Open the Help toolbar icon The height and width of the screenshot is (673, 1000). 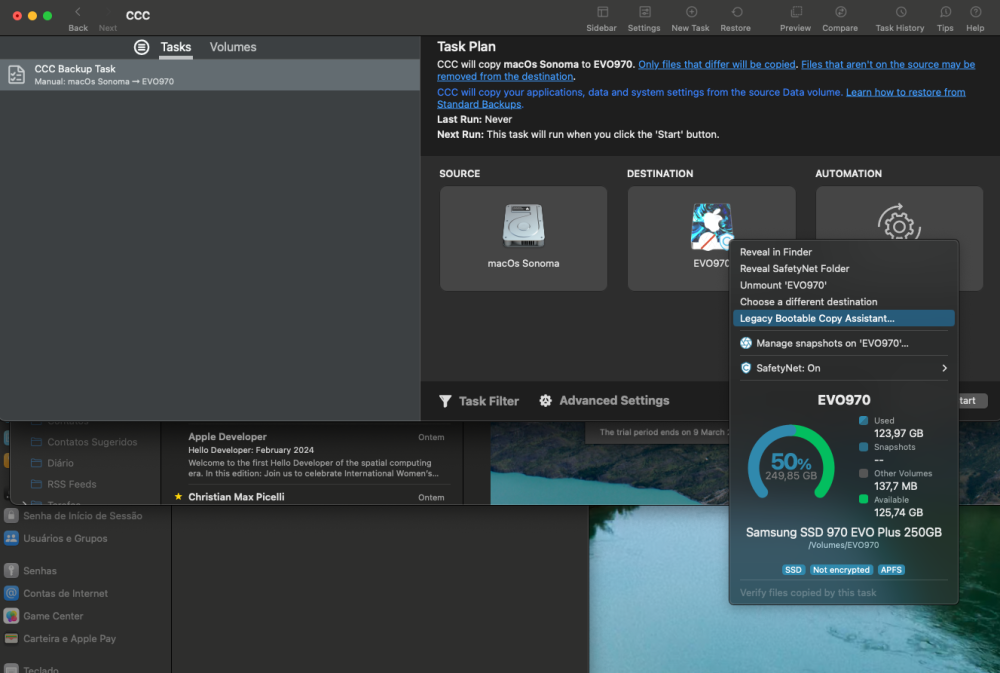click(975, 12)
